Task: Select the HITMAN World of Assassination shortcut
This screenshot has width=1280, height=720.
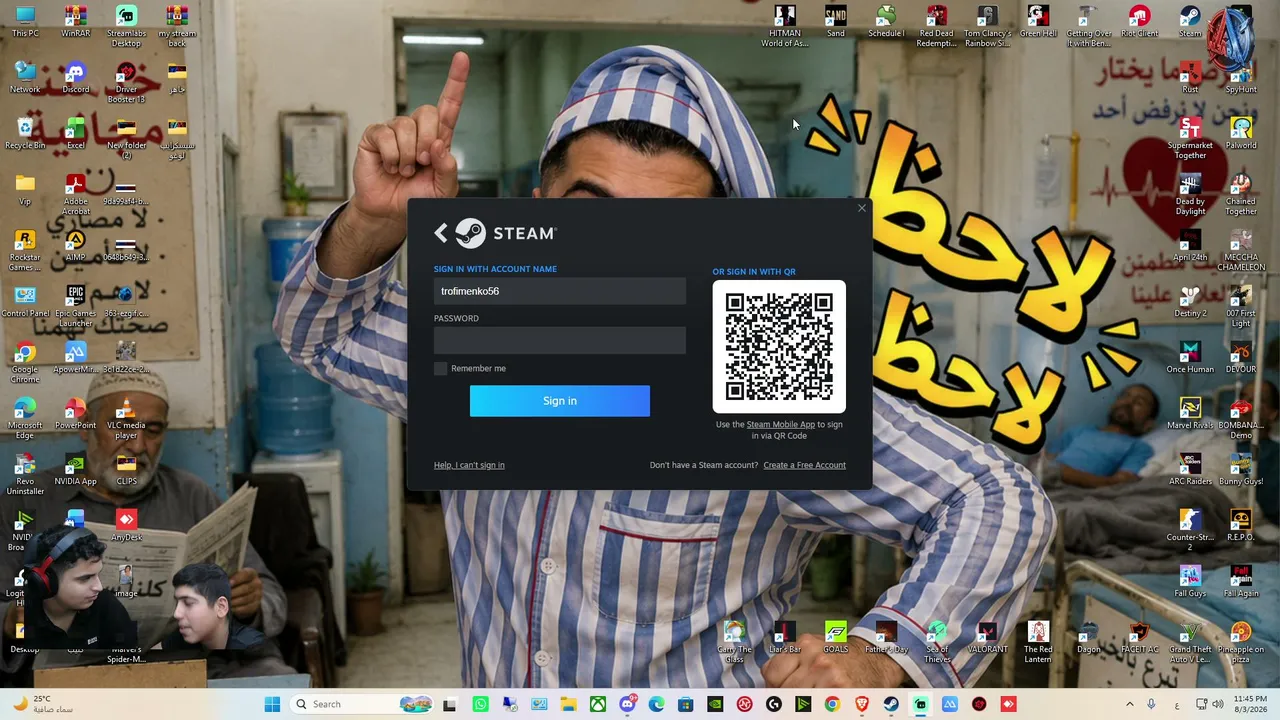Action: (785, 26)
